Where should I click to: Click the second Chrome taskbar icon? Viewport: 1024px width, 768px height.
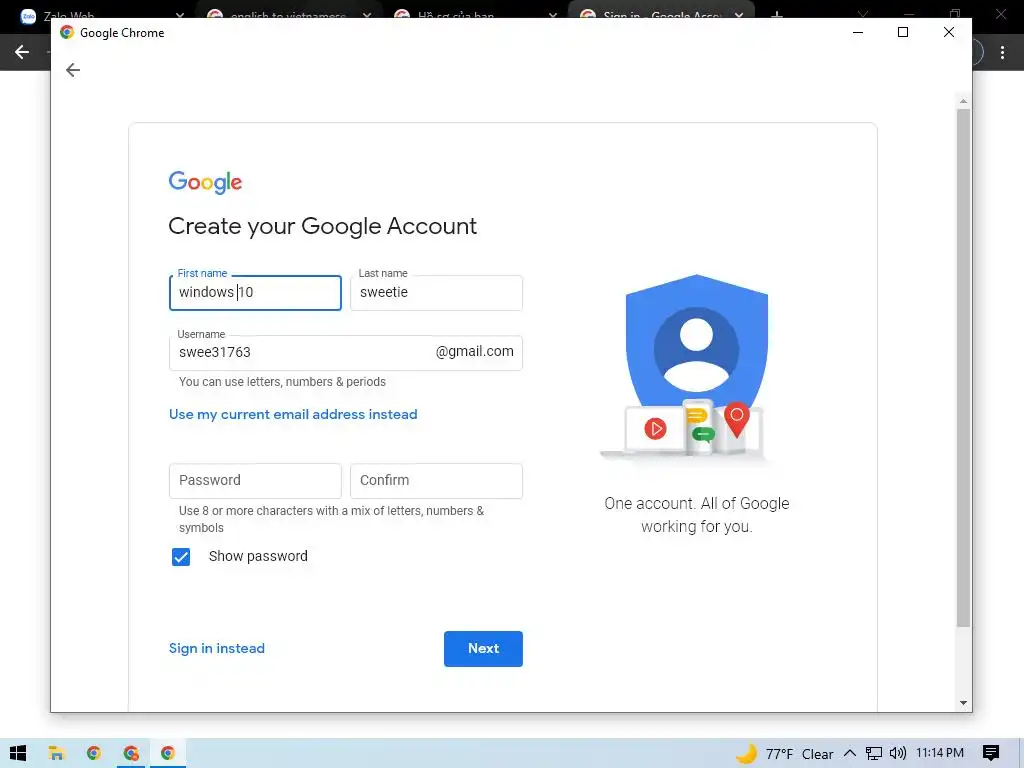tap(131, 753)
